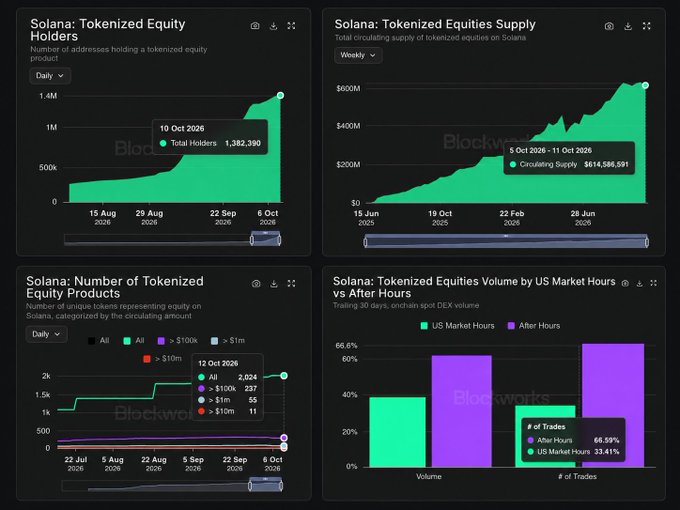Take snapshot of Tokenized Equity Products chart
680x510 pixels.
pyautogui.click(x=256, y=284)
